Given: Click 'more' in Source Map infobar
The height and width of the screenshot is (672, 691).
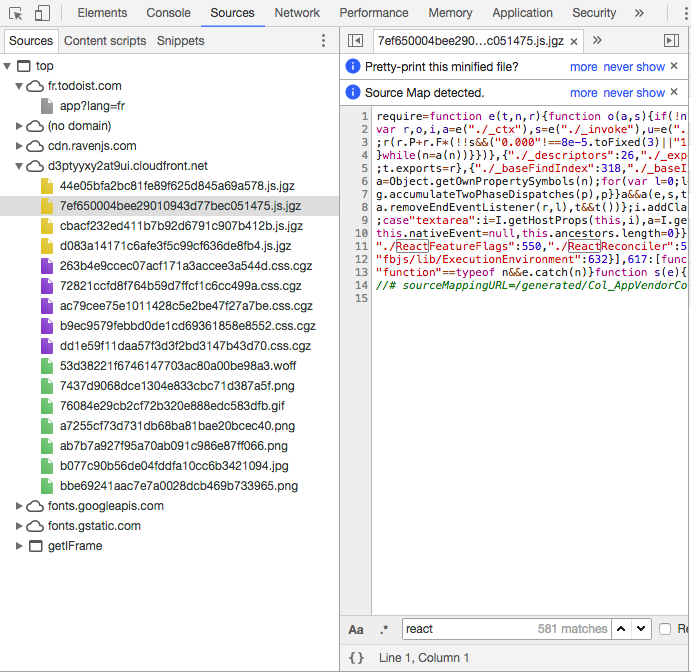Looking at the screenshot, I should [x=583, y=93].
